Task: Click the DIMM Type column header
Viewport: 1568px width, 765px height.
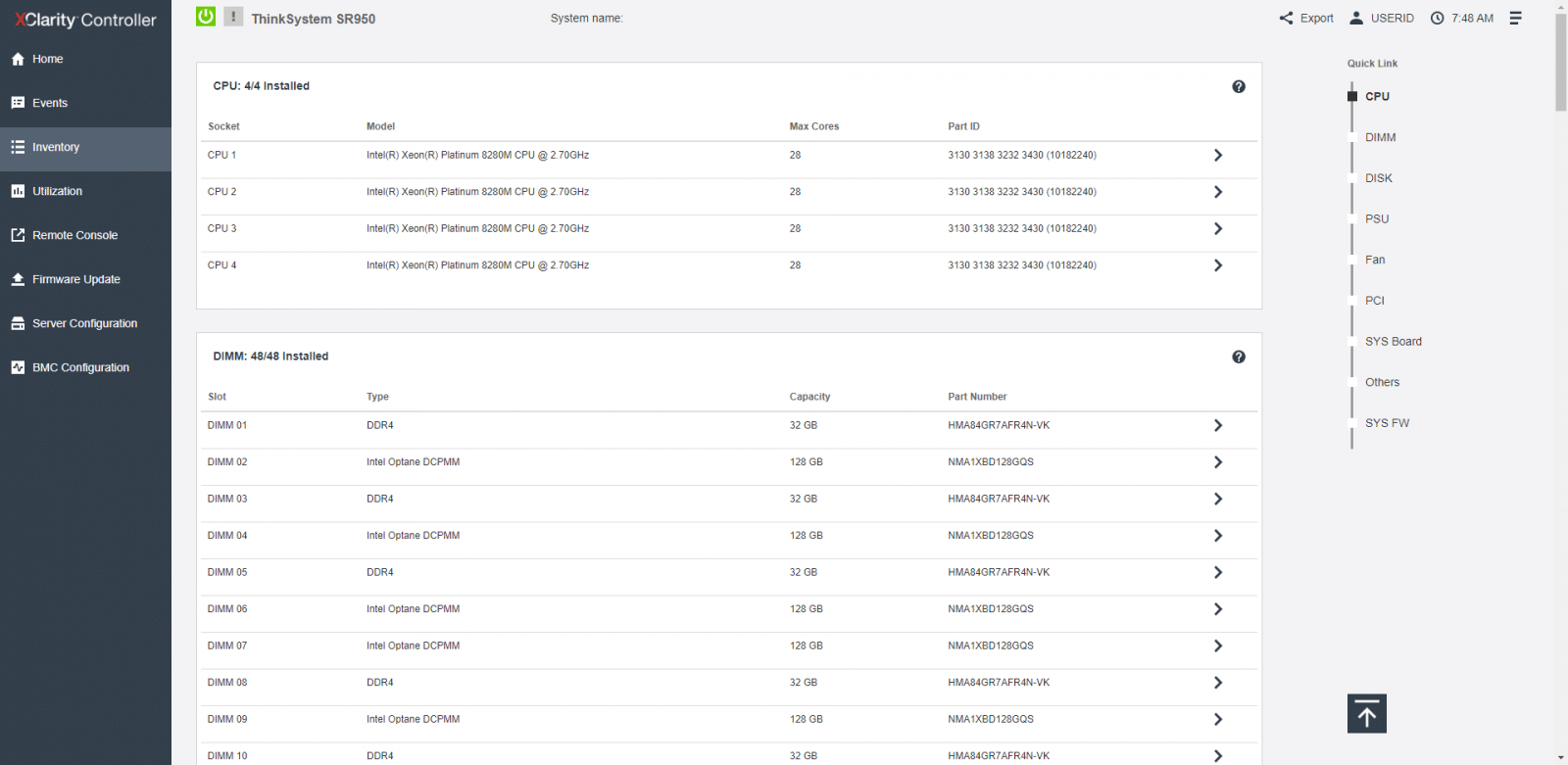Action: (377, 397)
